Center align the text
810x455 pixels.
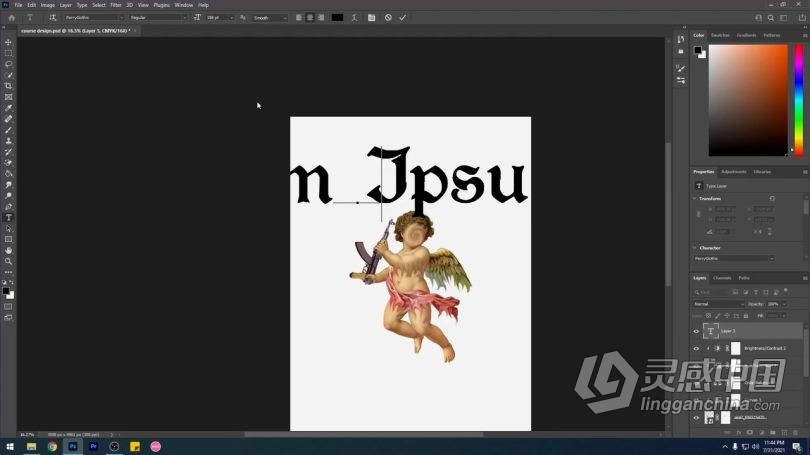[x=310, y=18]
